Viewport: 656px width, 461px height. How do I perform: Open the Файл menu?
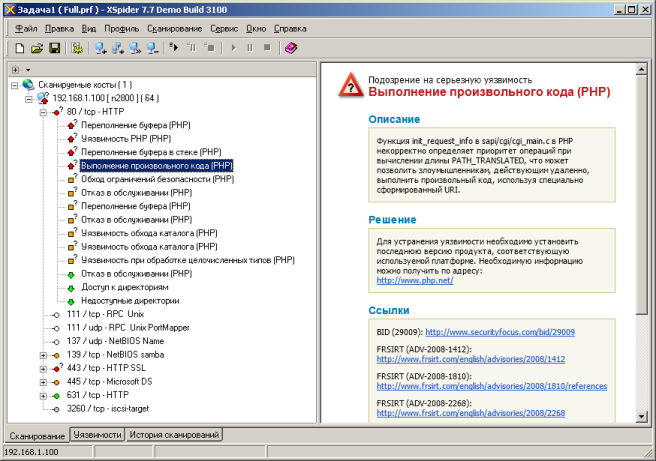point(26,29)
